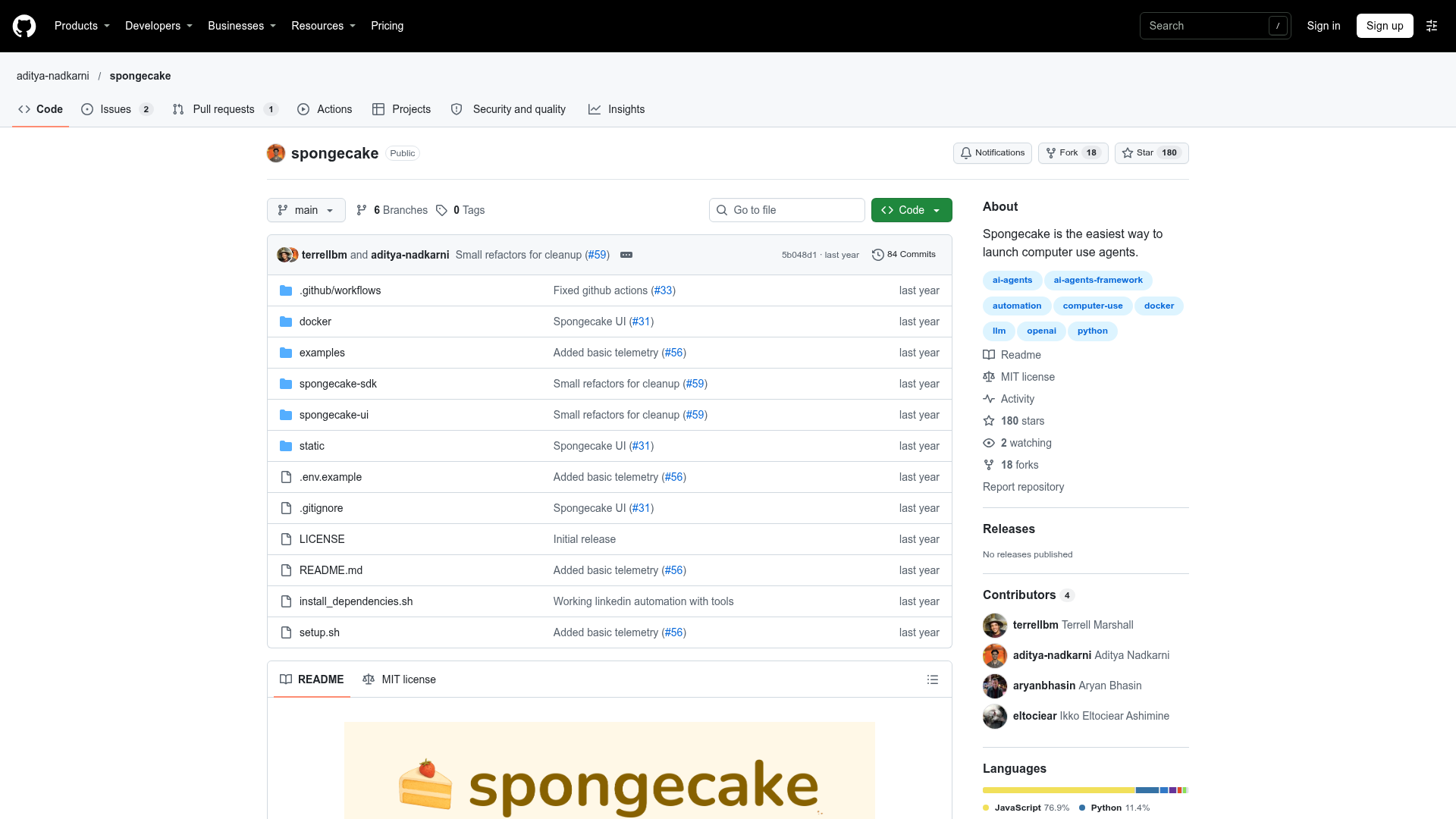The image size is (1456, 819).
Task: Click the .github/workflows folder icon
Action: tap(286, 290)
